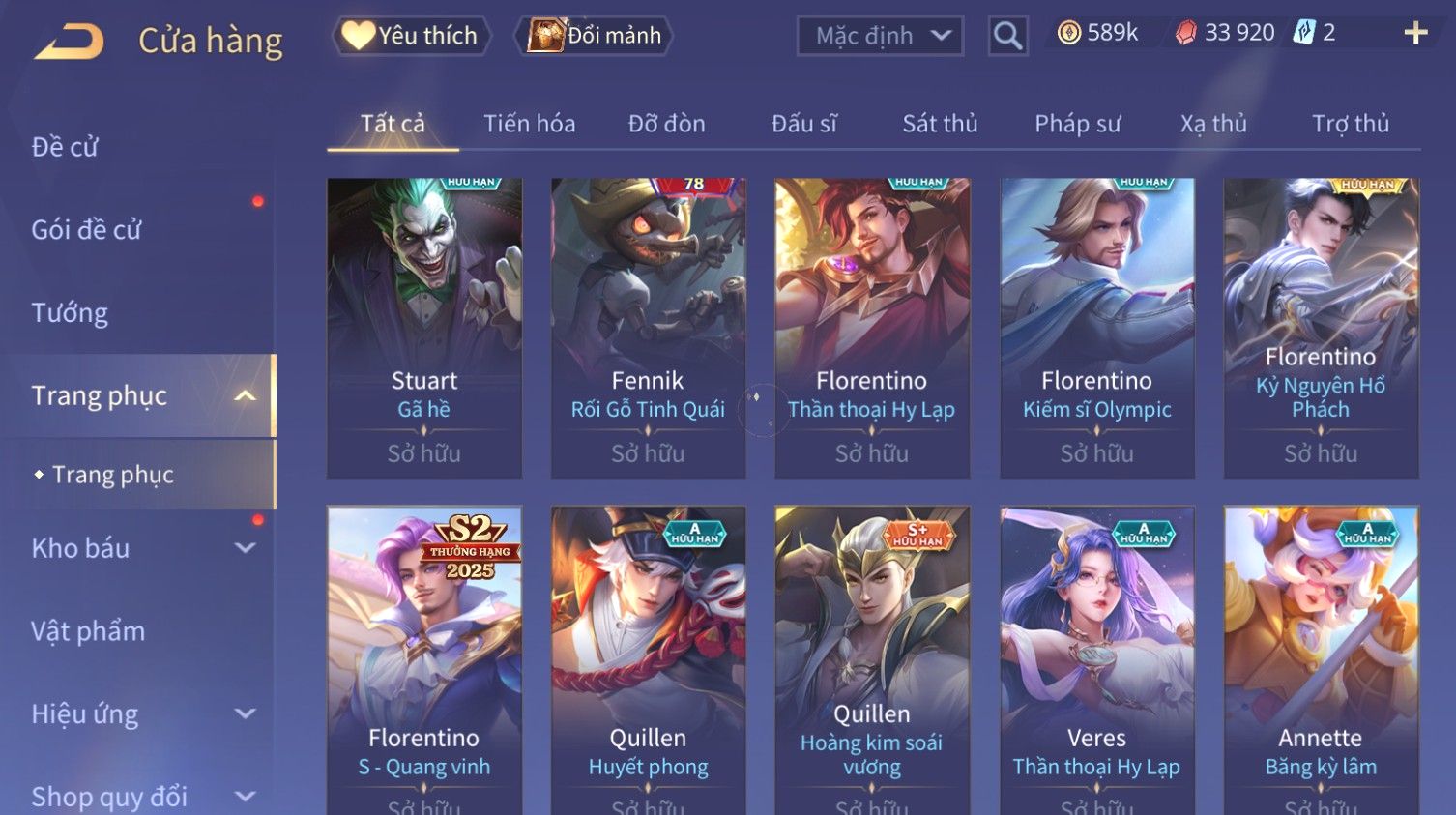Select Stuart Gã hề skin card
The width and height of the screenshot is (1456, 815).
coord(424,328)
